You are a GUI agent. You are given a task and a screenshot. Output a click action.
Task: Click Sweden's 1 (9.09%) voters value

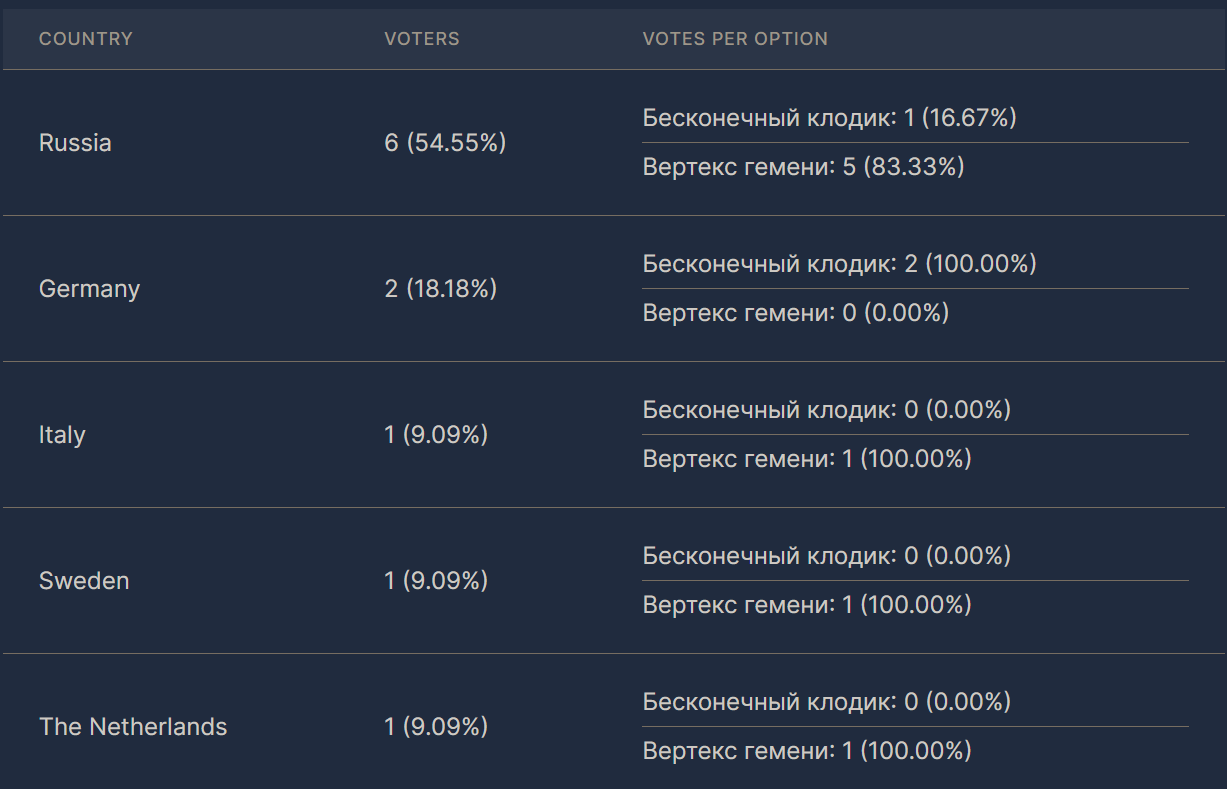pos(435,581)
